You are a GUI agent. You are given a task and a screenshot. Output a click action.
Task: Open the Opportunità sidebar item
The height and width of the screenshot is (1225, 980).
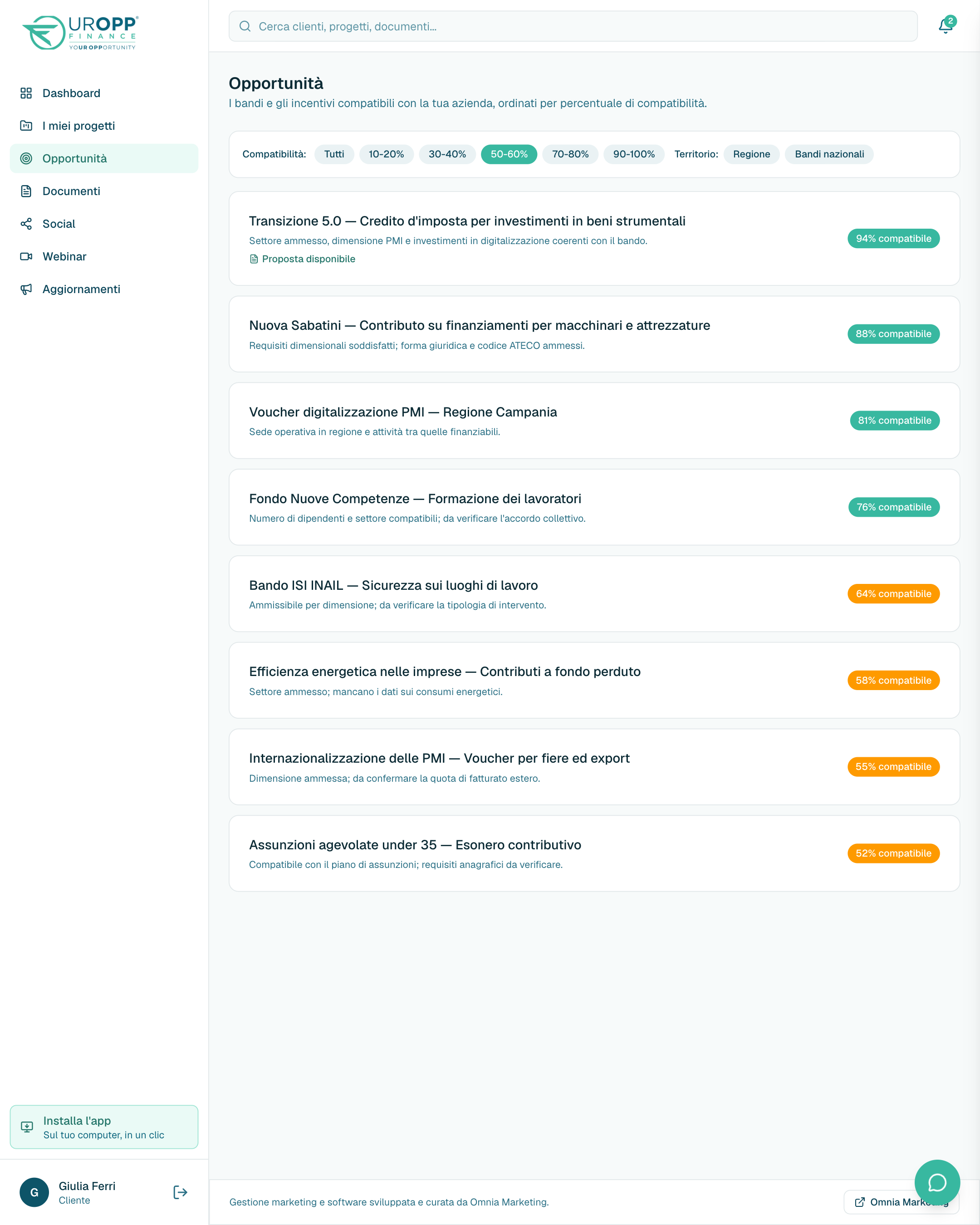coord(104,158)
